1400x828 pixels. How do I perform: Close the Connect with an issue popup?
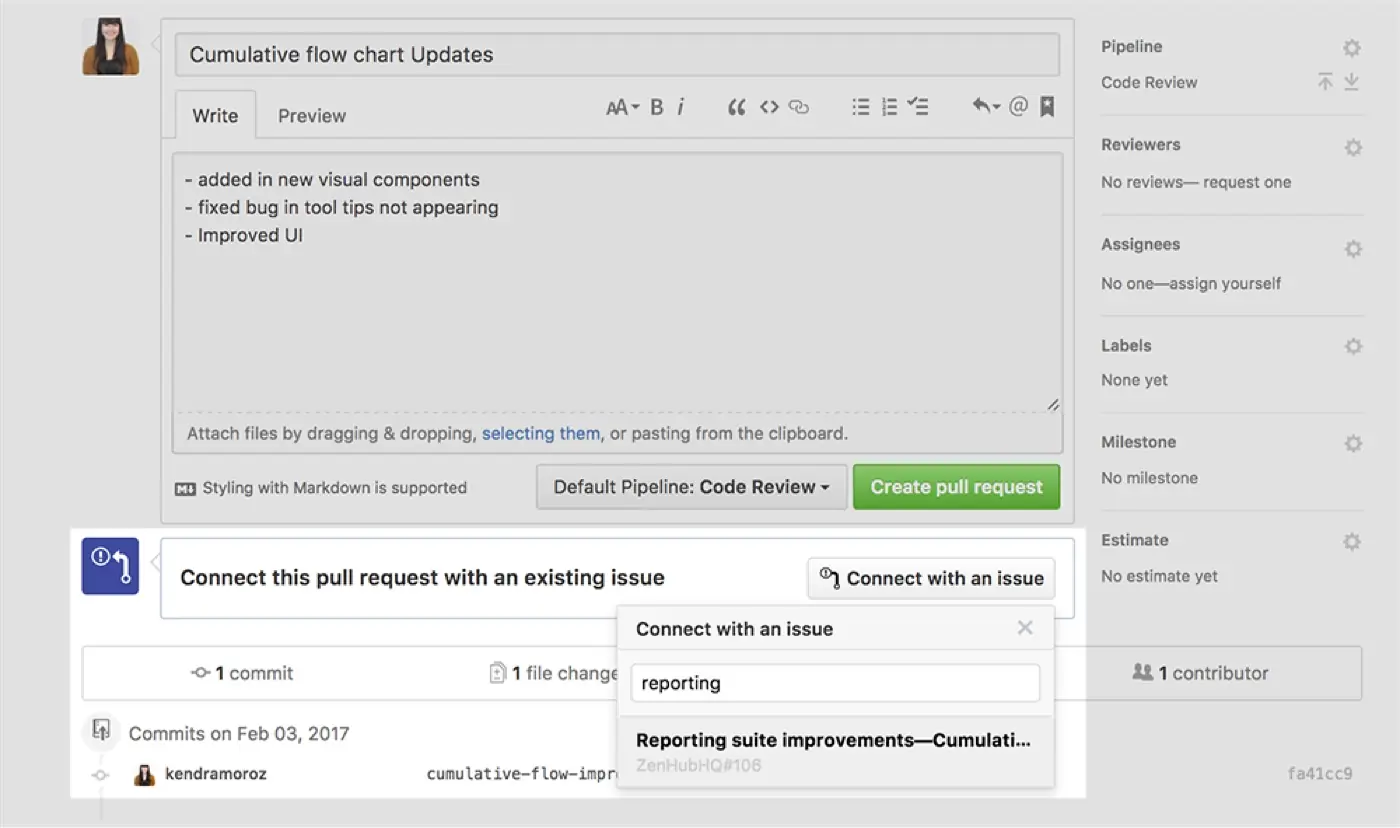pyautogui.click(x=1025, y=628)
